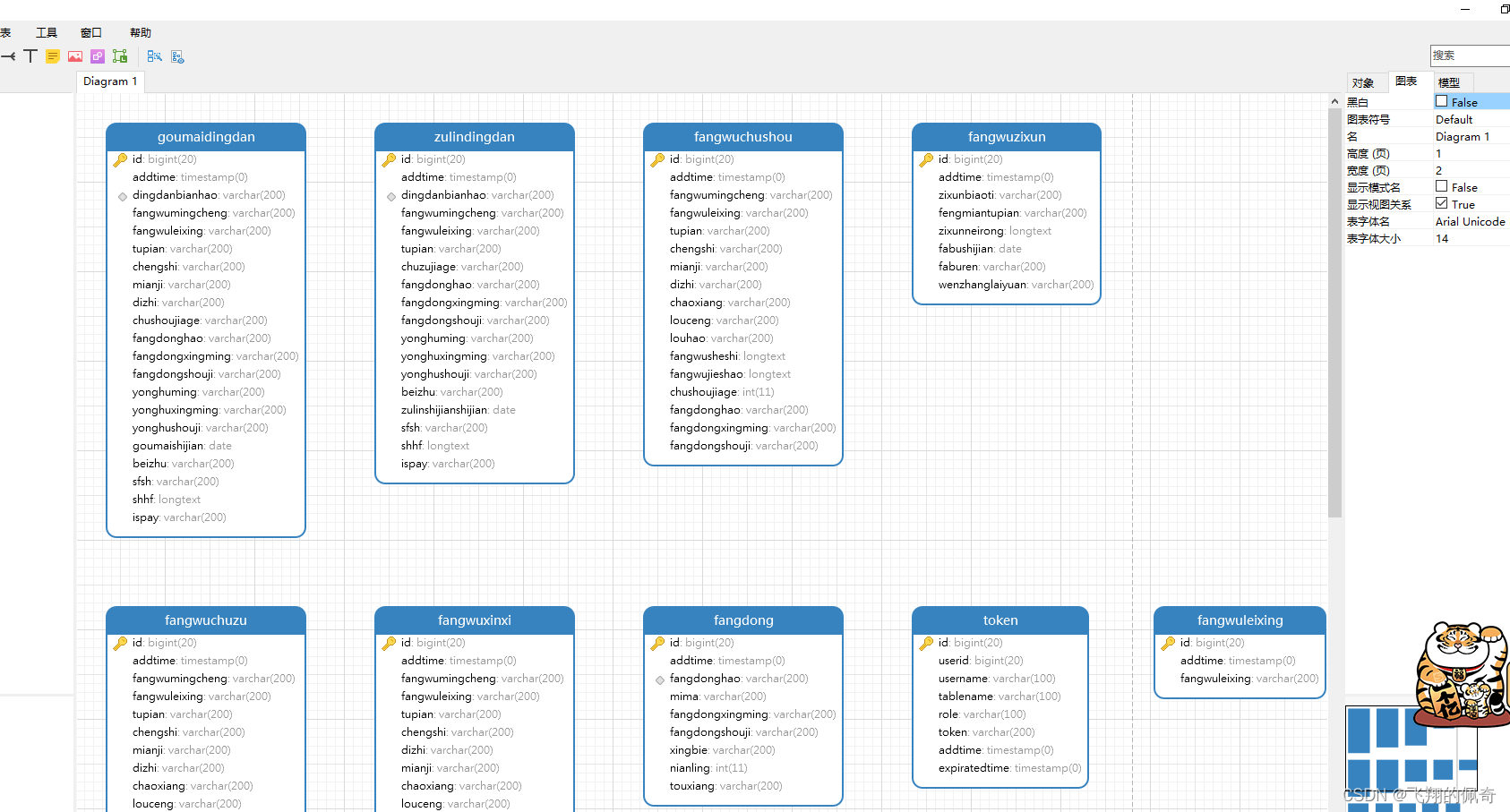Click the primary key icon in fangwuzixun table

click(927, 159)
